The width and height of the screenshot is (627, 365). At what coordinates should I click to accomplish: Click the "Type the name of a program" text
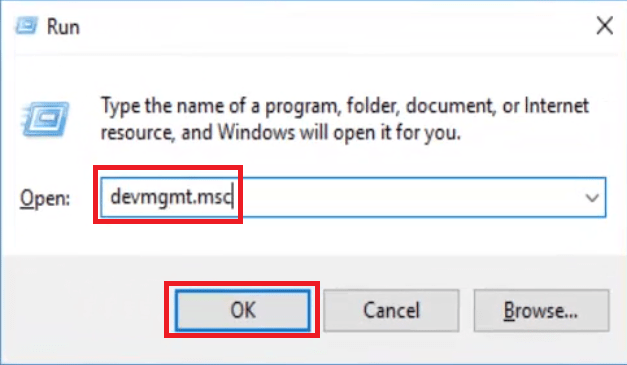pos(221,106)
